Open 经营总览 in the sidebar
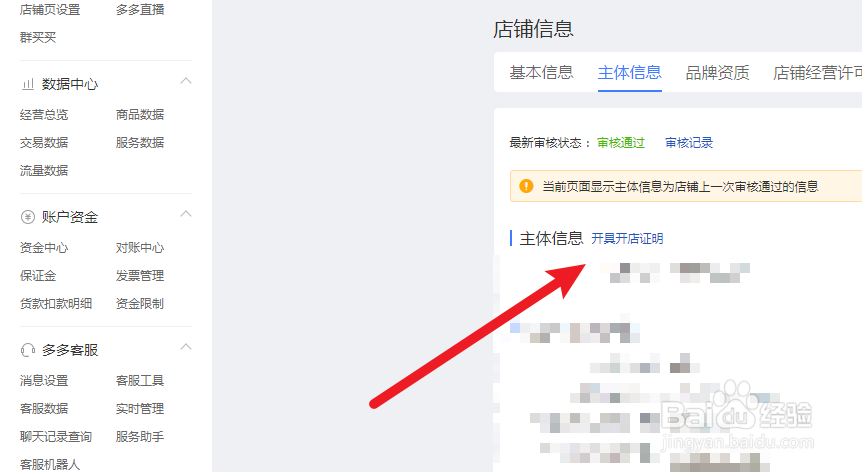This screenshot has height=472, width=862. (x=44, y=115)
